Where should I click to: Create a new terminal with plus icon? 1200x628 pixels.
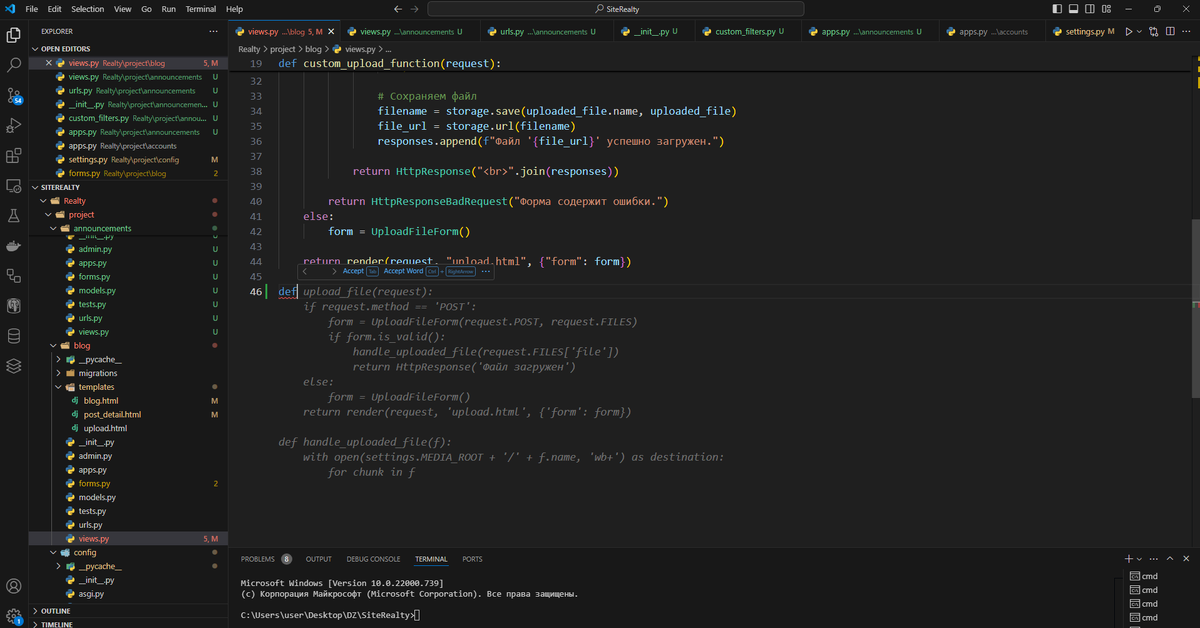(x=1129, y=559)
